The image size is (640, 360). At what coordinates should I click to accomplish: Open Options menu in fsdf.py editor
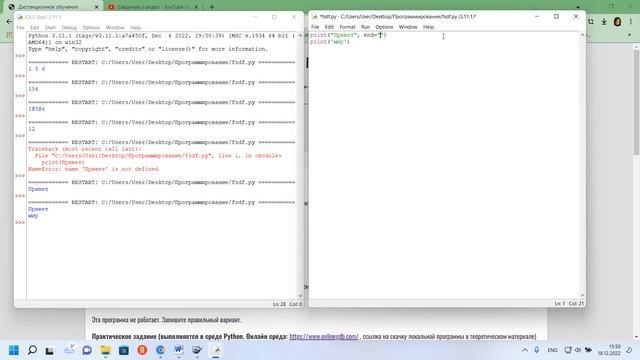pyautogui.click(x=384, y=27)
